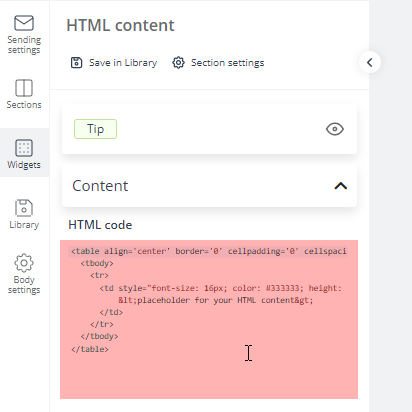412x412 pixels.
Task: Click the Save in Library text
Action: pos(123,63)
